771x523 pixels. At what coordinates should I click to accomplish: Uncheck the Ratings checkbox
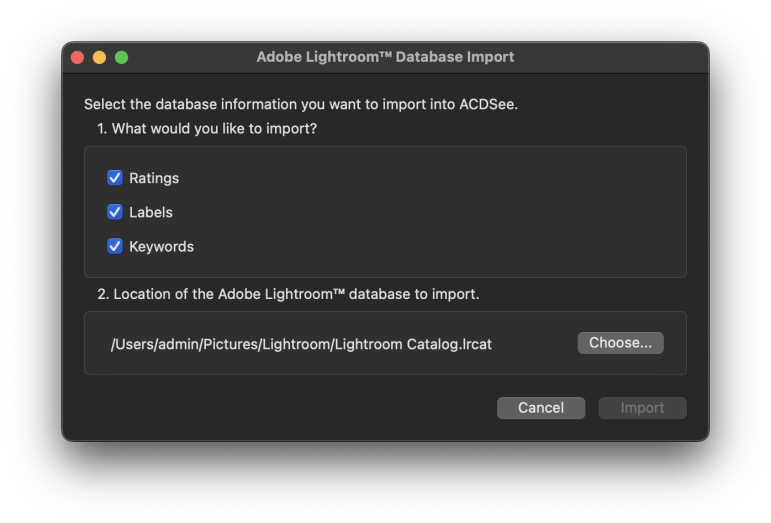(x=115, y=178)
